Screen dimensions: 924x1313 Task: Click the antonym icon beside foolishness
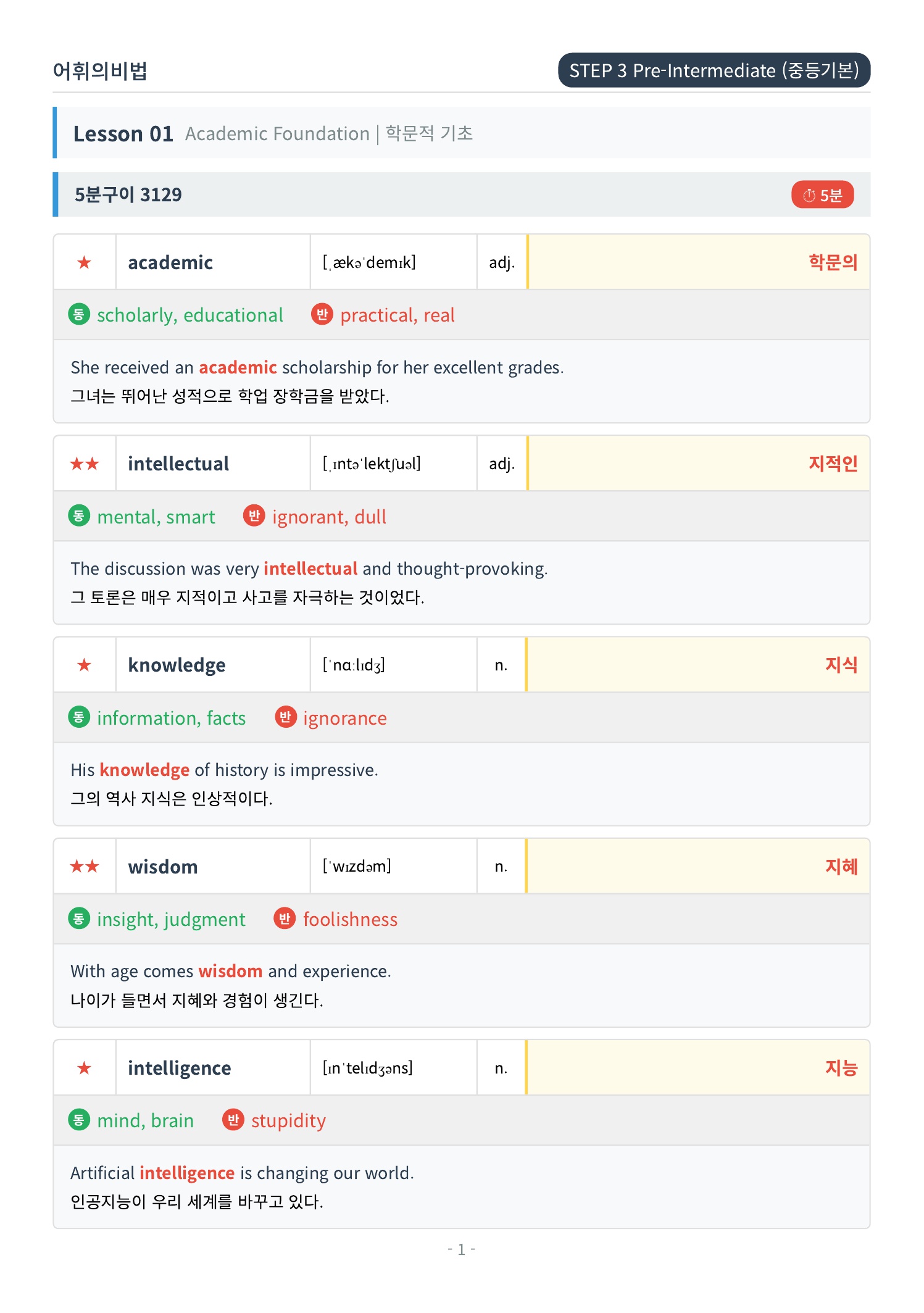(x=285, y=919)
